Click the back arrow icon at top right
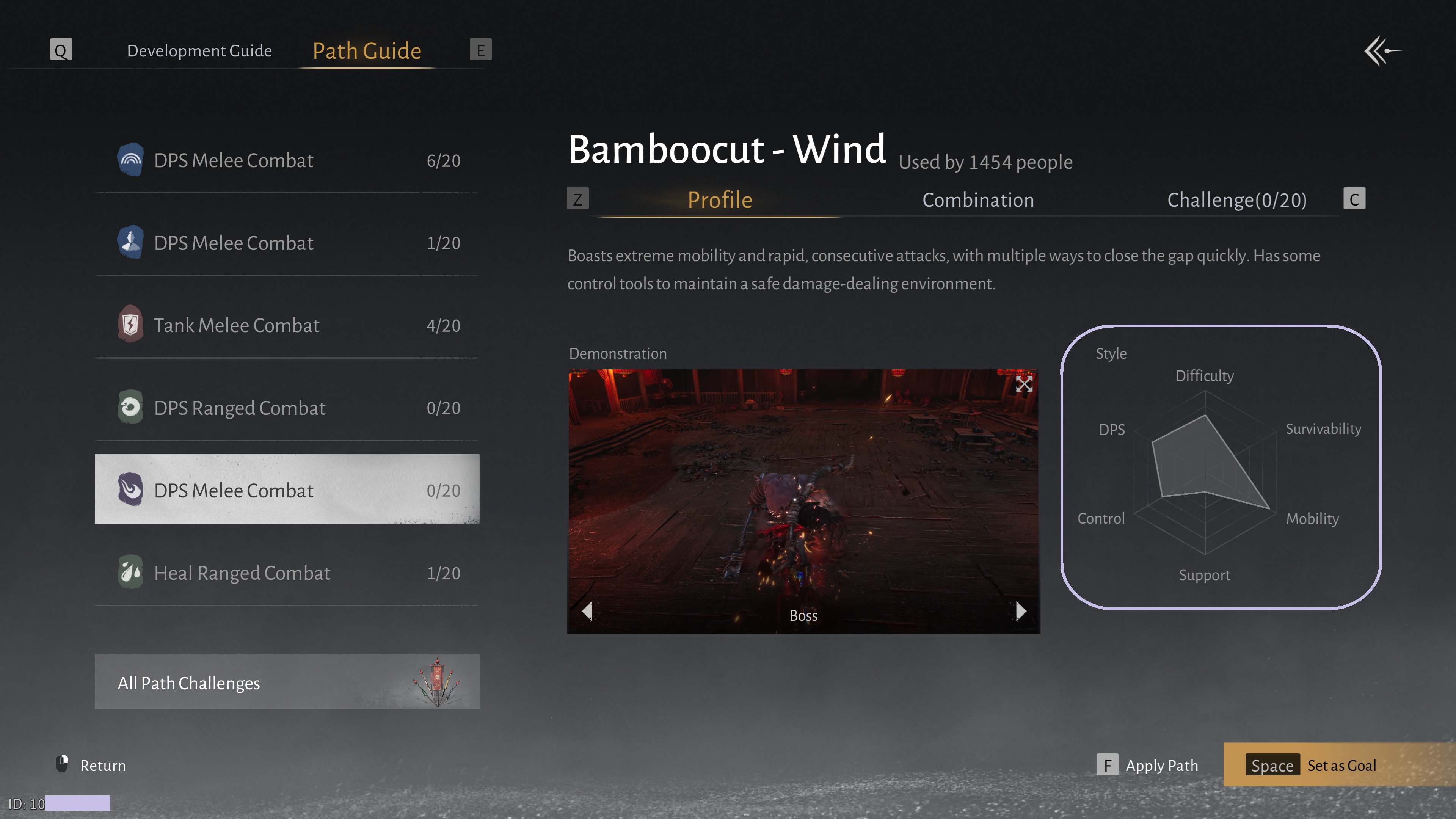1456x819 pixels. point(1382,51)
